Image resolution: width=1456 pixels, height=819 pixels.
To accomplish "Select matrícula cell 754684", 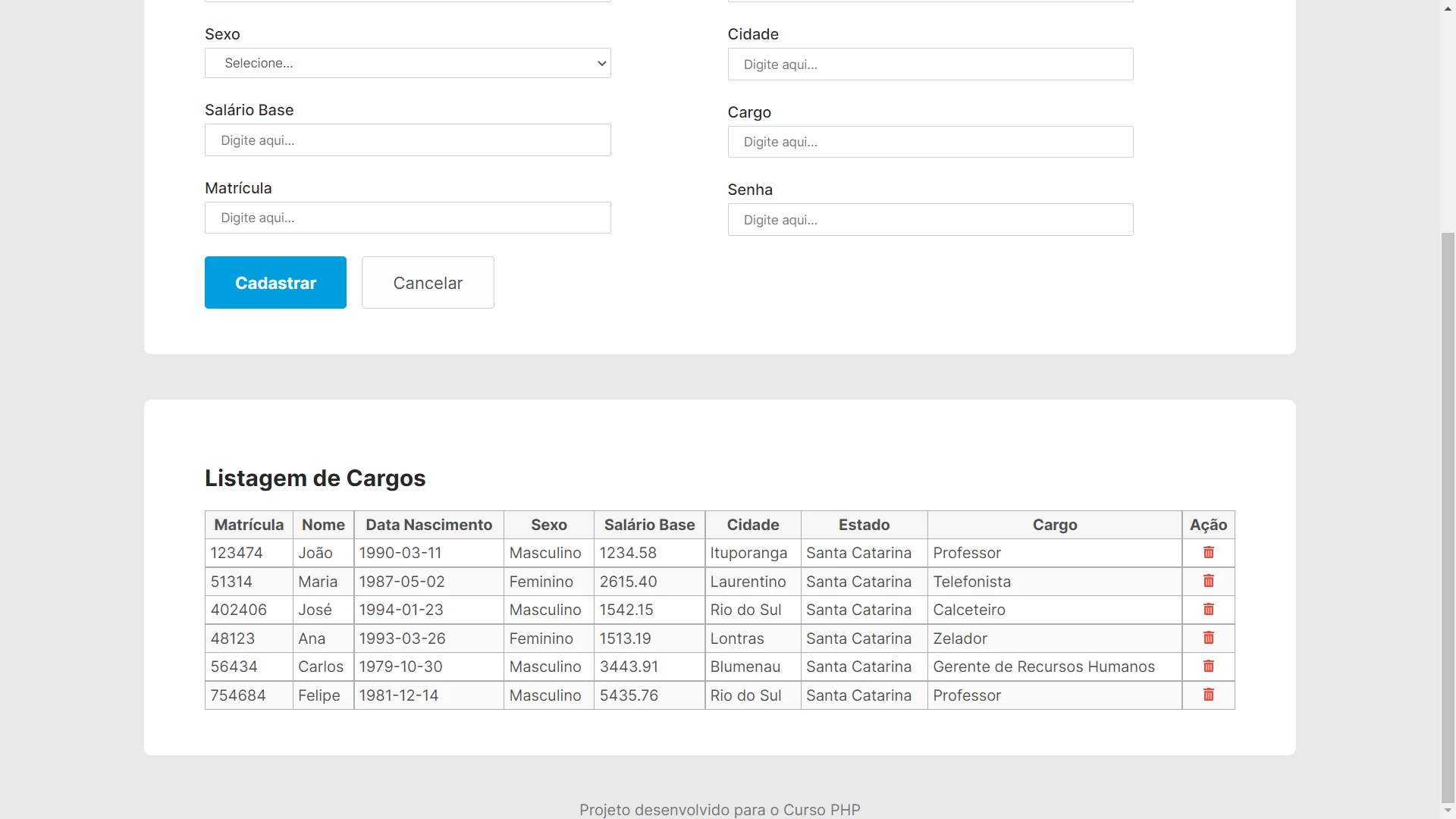I will [249, 695].
